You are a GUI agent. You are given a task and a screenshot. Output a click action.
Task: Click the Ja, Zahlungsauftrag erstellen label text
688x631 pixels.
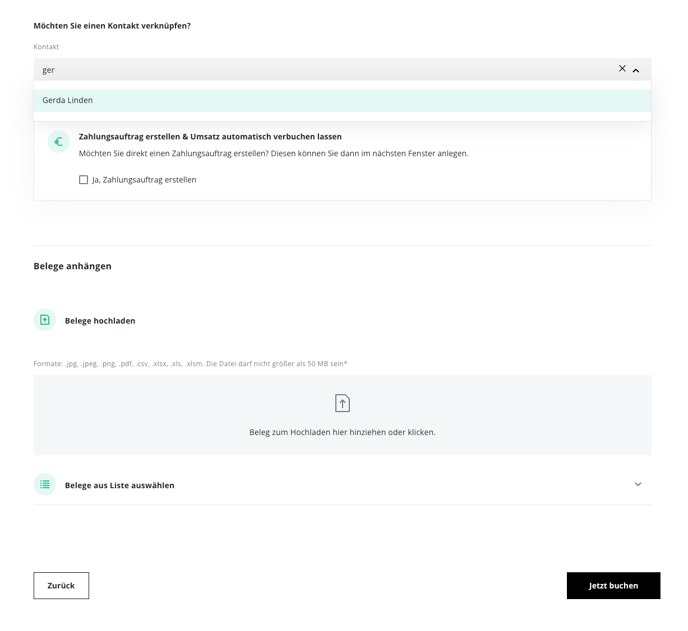pos(144,180)
